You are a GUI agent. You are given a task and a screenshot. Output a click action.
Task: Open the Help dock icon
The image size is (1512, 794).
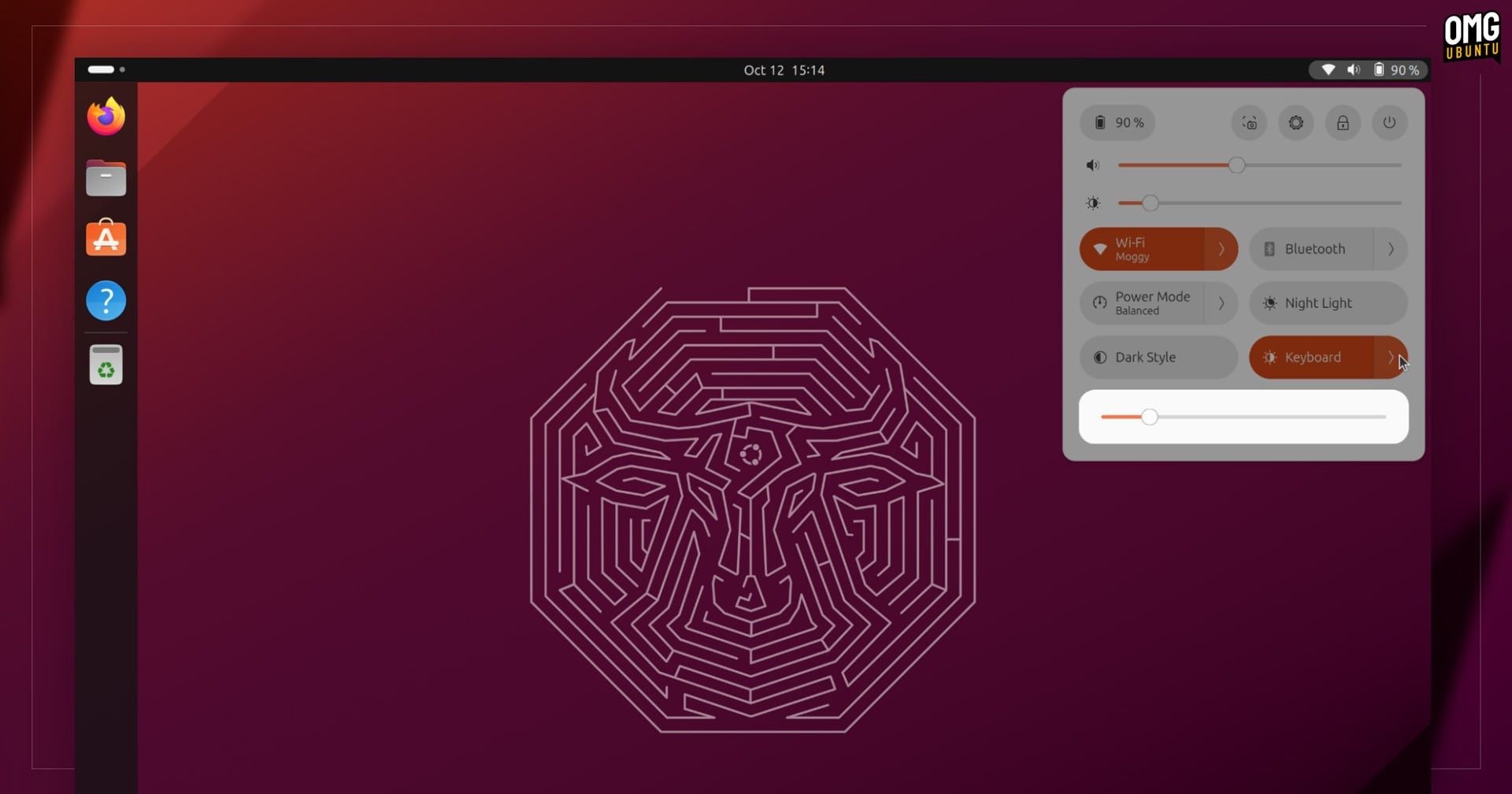pos(106,300)
